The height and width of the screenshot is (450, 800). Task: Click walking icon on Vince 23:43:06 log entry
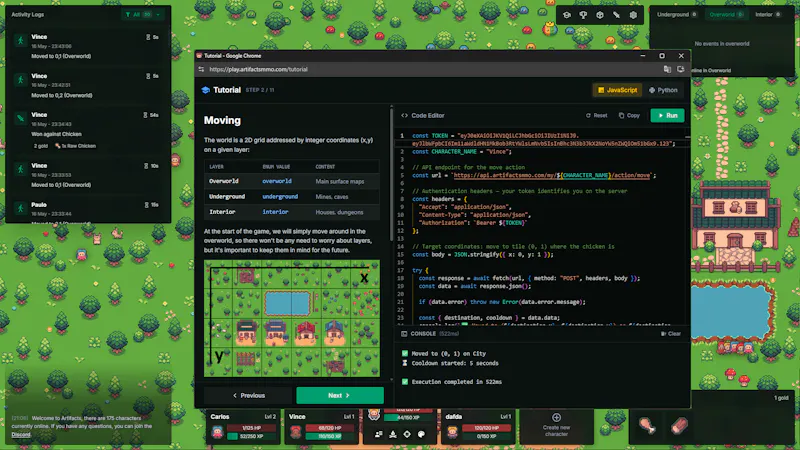20,40
